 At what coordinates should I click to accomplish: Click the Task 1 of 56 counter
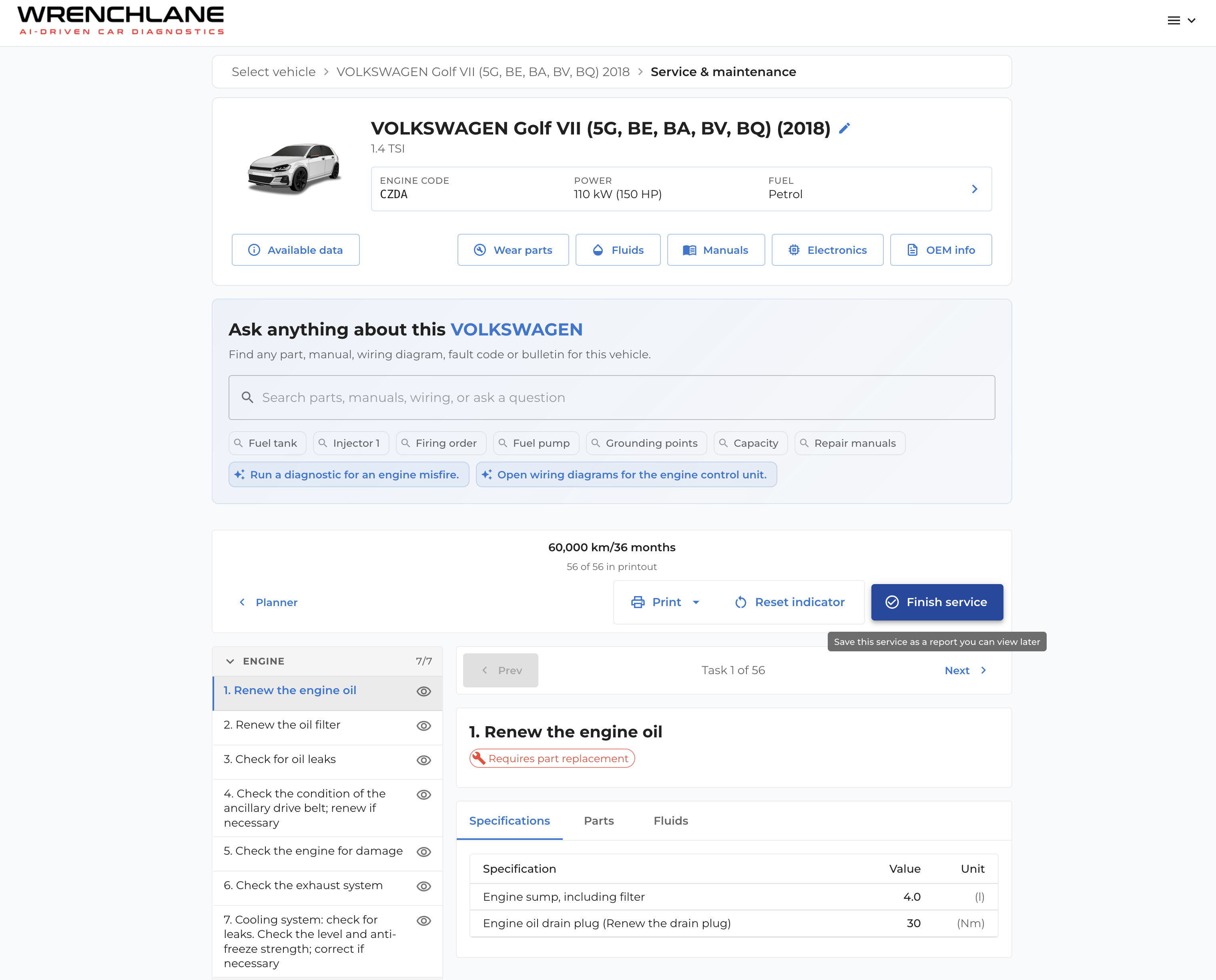[733, 670]
